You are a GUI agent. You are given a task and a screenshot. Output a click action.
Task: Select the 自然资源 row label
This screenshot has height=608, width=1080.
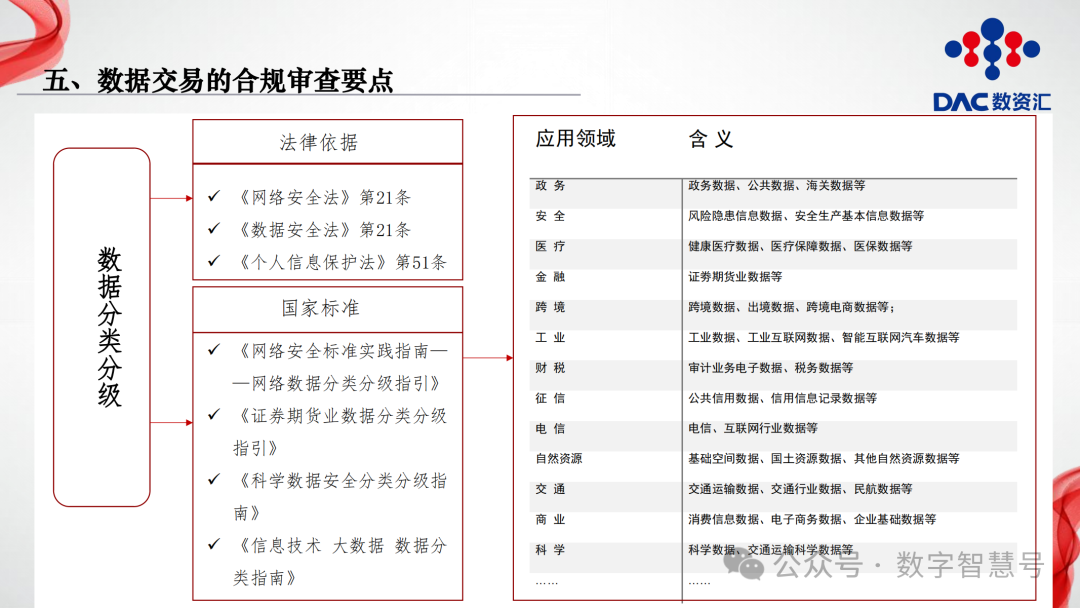click(559, 459)
